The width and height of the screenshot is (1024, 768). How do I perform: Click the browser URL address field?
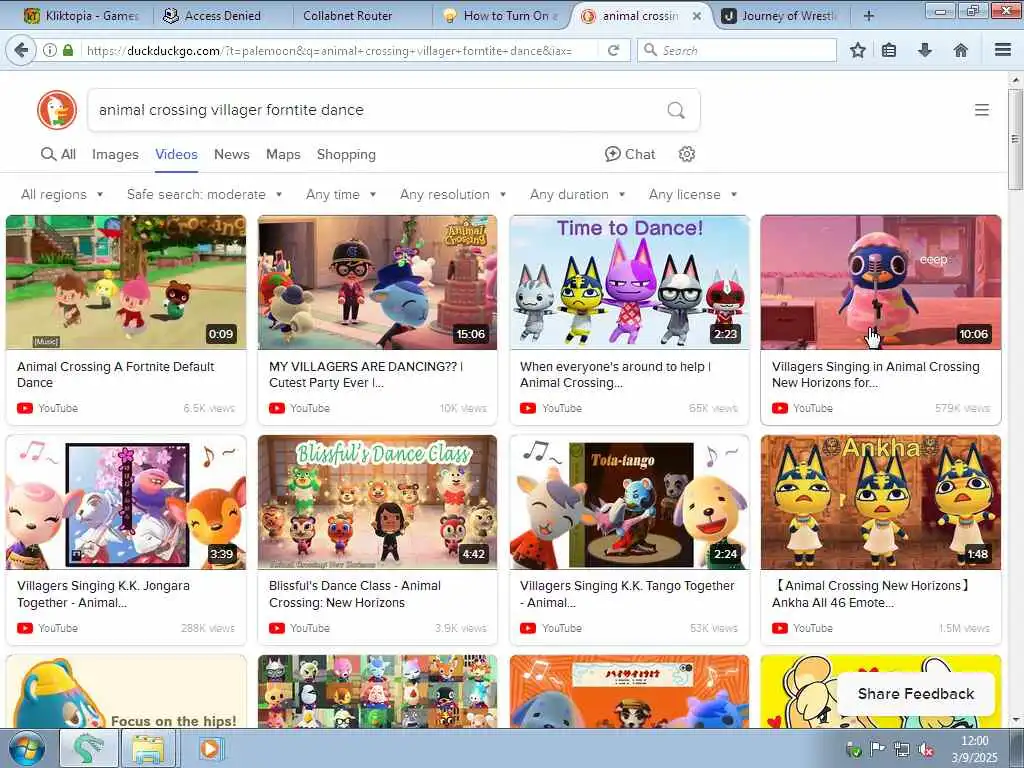(x=340, y=50)
